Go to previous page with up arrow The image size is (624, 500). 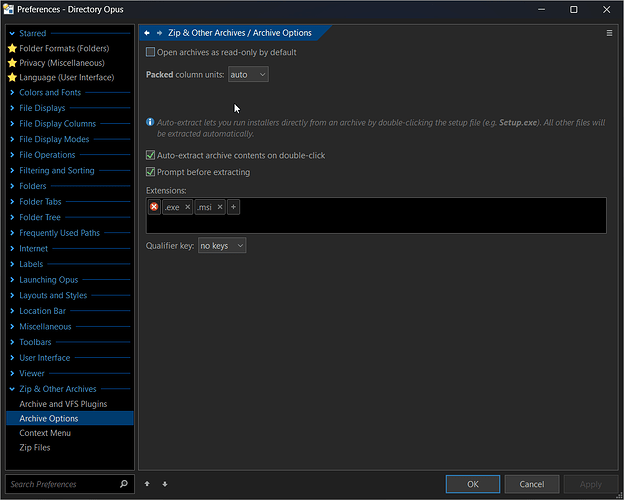click(147, 484)
